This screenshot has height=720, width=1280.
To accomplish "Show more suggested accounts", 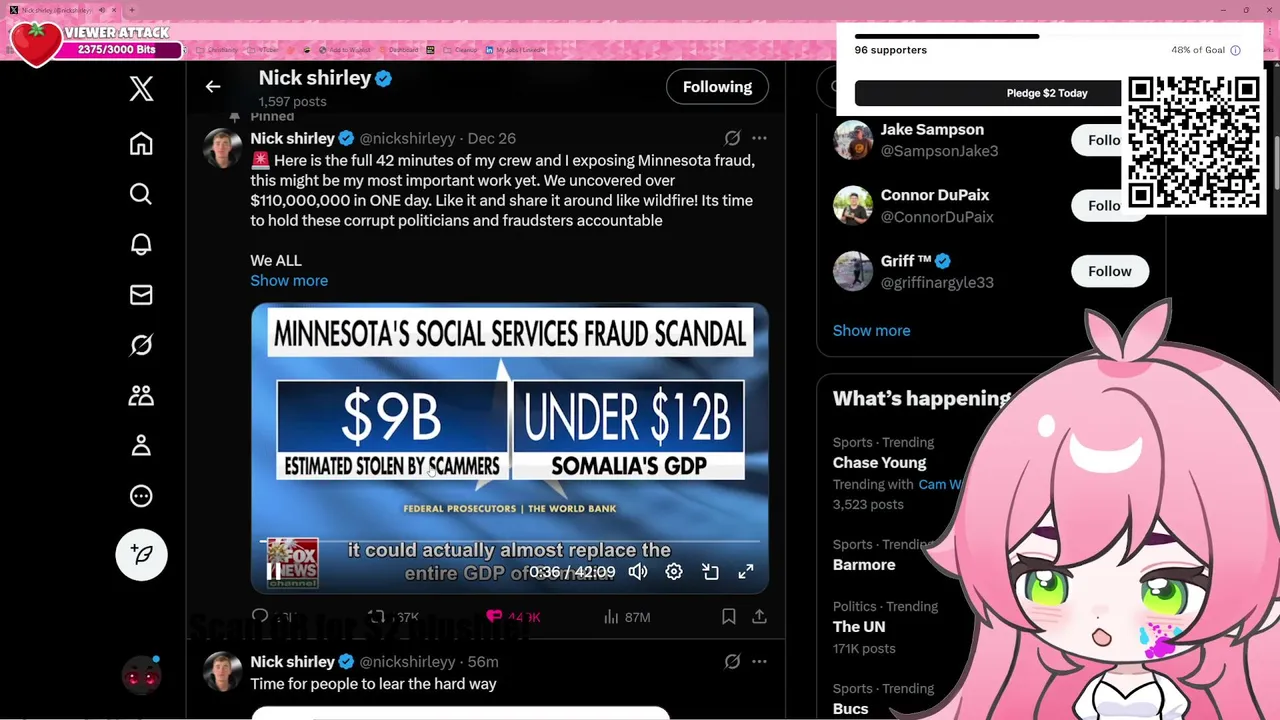I will tap(871, 330).
